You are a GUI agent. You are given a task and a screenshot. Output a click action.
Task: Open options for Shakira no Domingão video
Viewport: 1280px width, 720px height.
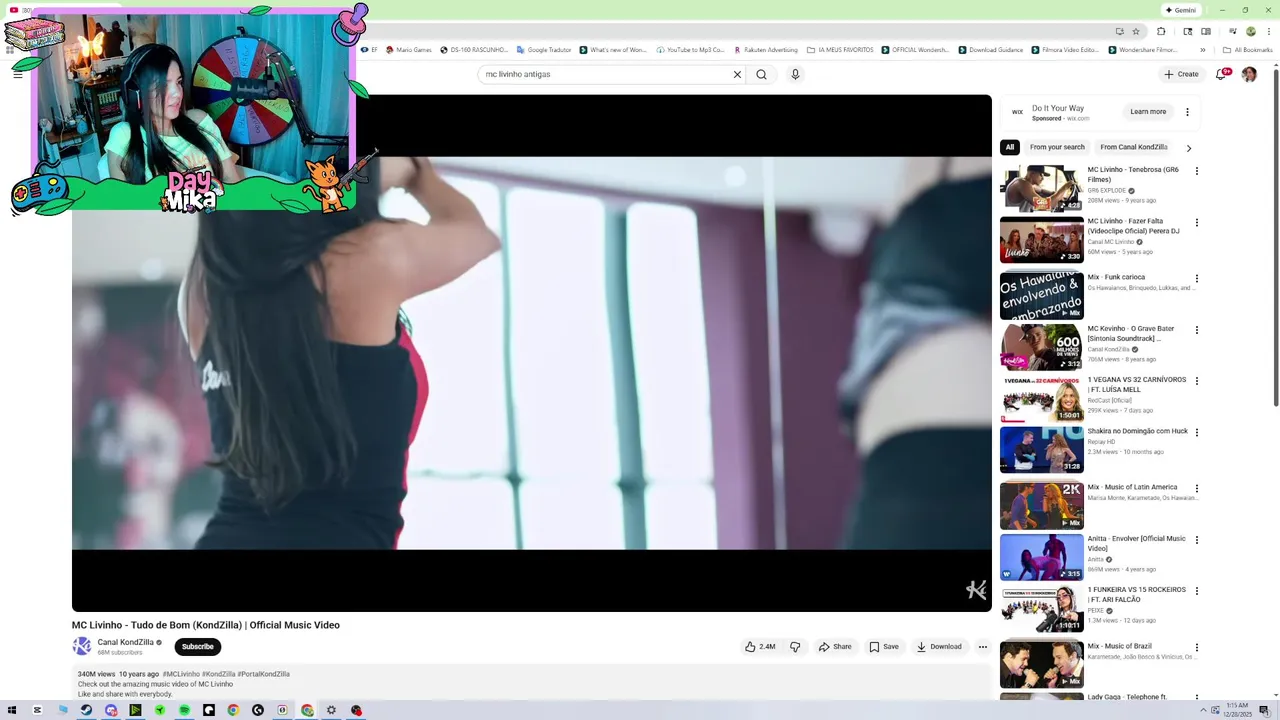coord(1197,433)
